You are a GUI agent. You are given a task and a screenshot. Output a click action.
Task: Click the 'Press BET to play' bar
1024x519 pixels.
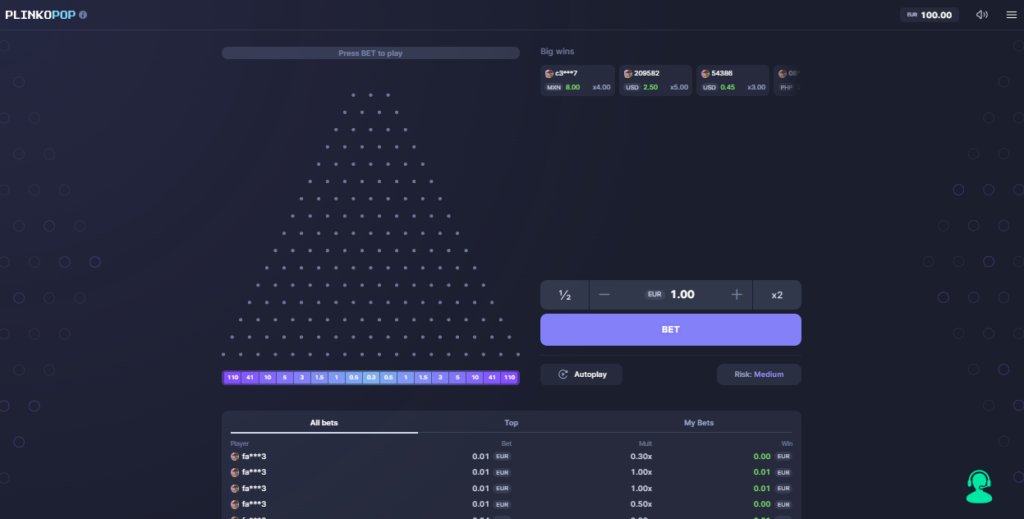[x=370, y=53]
